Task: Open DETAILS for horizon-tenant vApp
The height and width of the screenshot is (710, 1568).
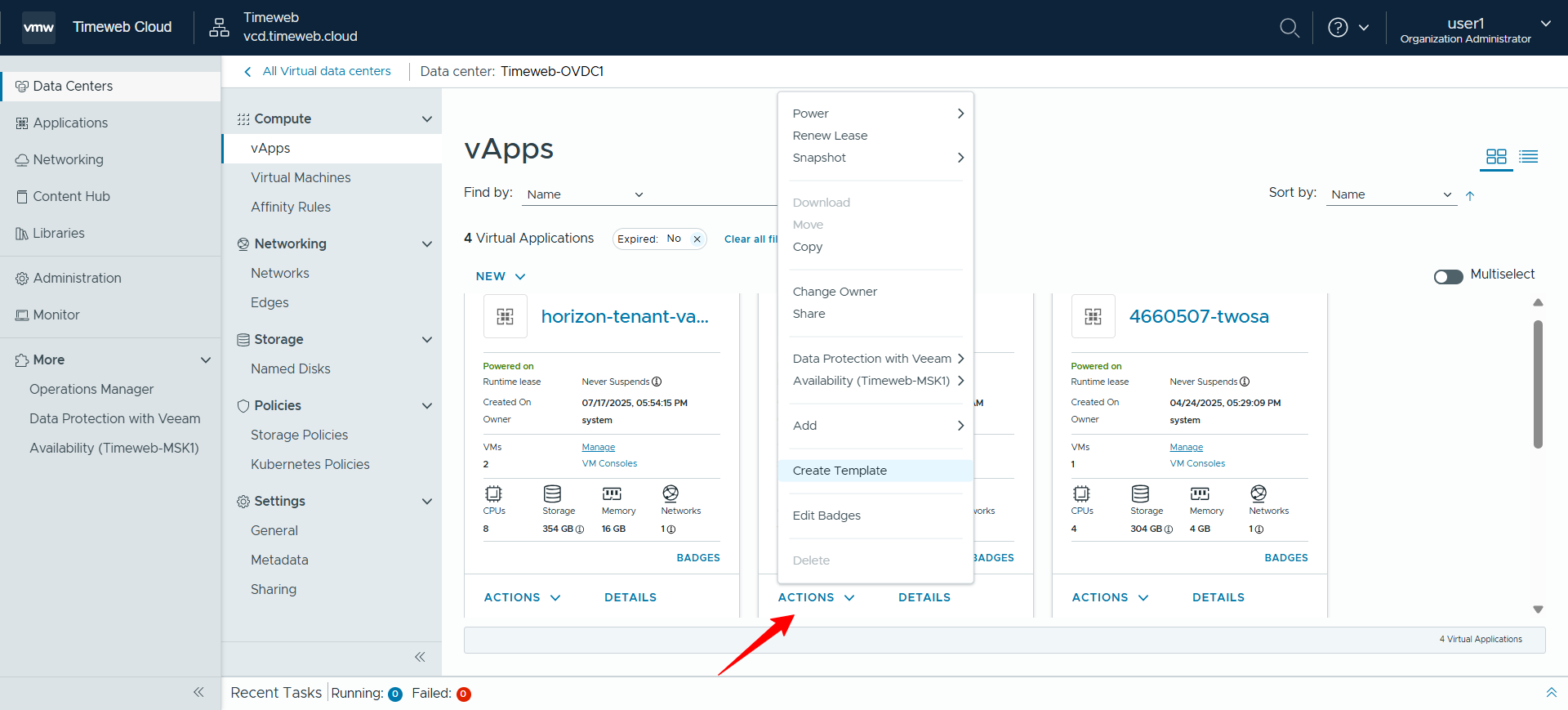Action: click(630, 597)
